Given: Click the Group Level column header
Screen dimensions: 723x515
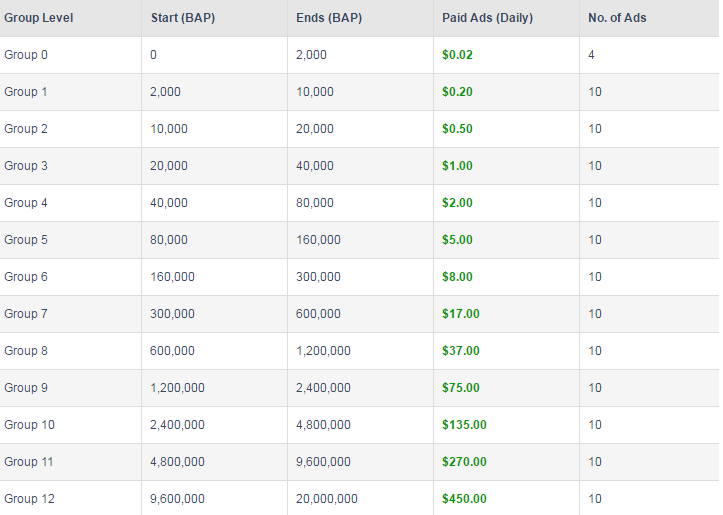Looking at the screenshot, I should [39, 18].
